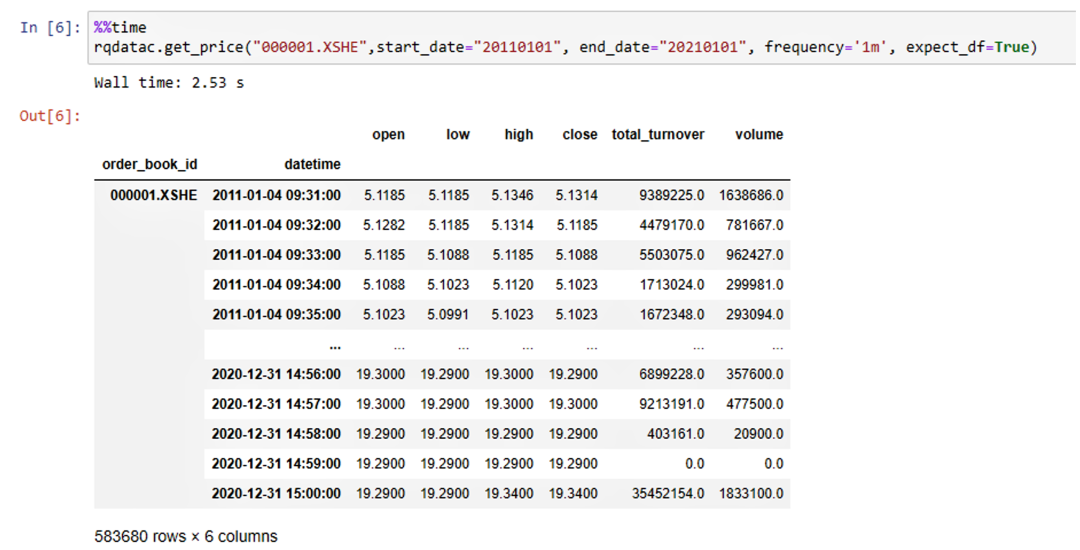Viewport: 1080px width, 550px height.
Task: Select row 2011-01-04 09:31:00 datetime
Action: [276, 195]
